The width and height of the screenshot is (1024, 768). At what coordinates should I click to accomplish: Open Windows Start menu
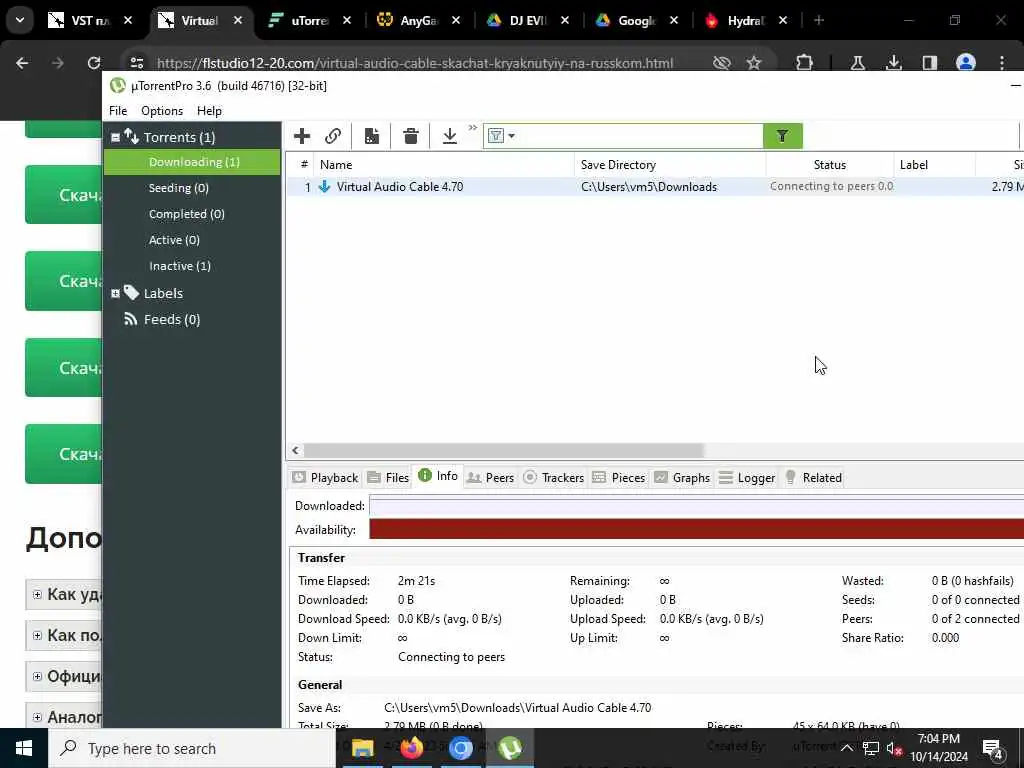tap(24, 748)
